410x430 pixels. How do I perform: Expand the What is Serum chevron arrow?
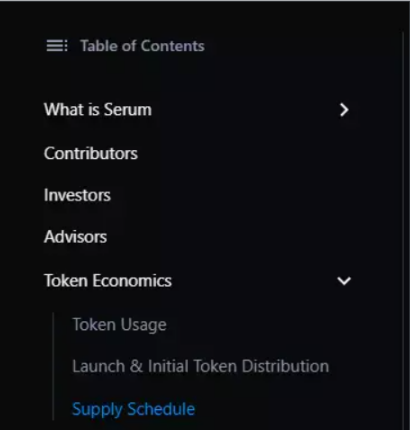[x=344, y=110]
